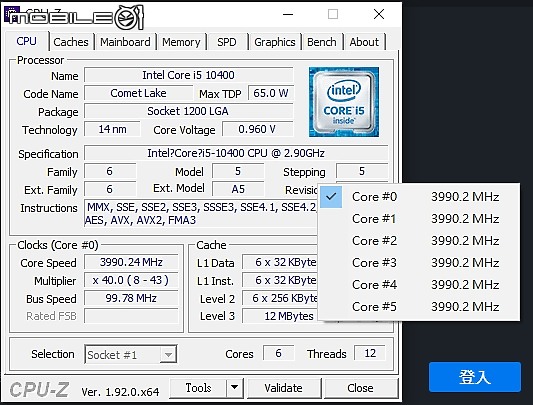
Task: Click the Core Speed value '3990.24 MHz'
Action: tap(131, 262)
